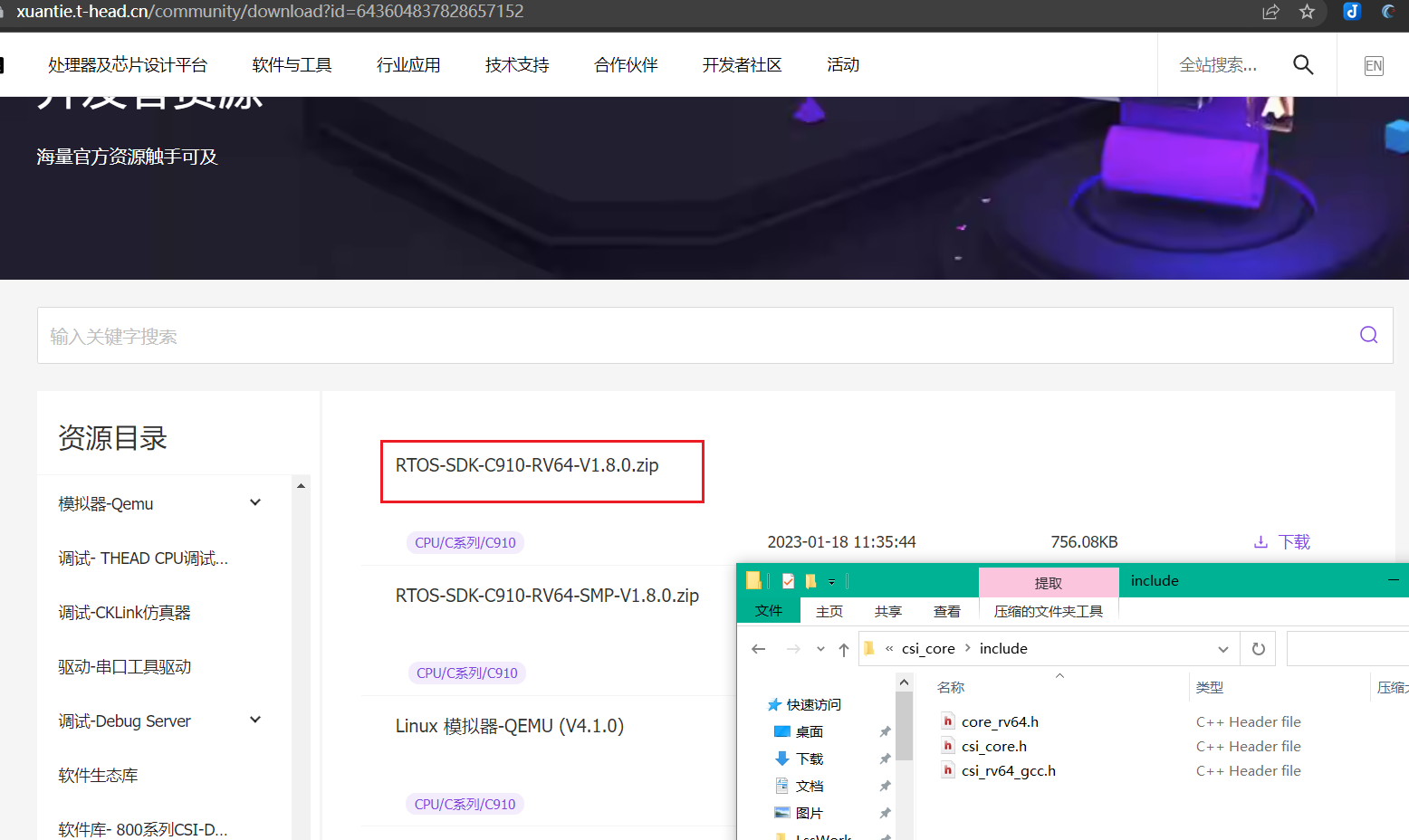Click the Explorer properties checkmark quick-access icon
The width and height of the screenshot is (1409, 840).
[x=788, y=581]
